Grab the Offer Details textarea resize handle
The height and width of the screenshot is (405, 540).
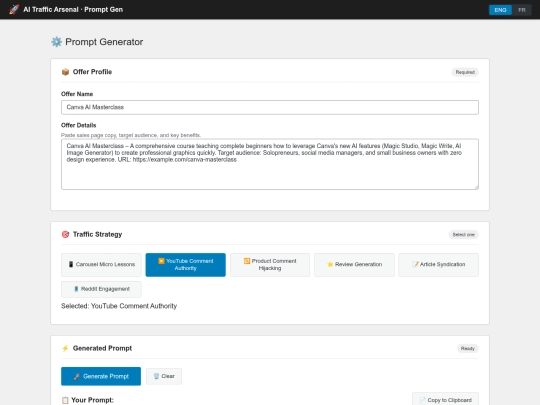(476, 187)
